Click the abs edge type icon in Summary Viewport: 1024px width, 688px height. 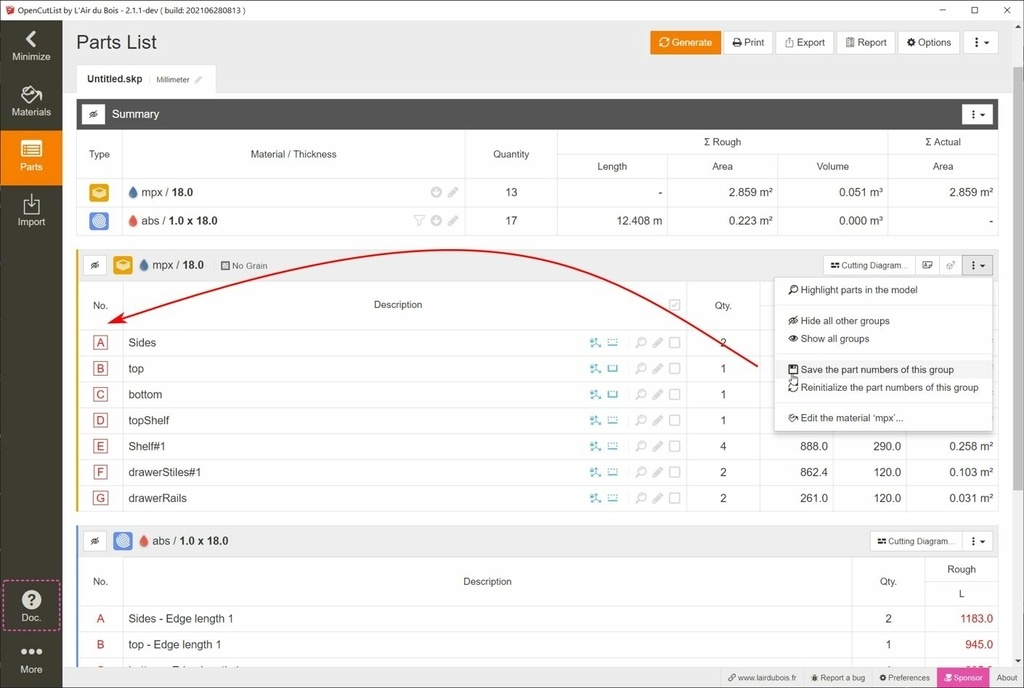[99, 221]
